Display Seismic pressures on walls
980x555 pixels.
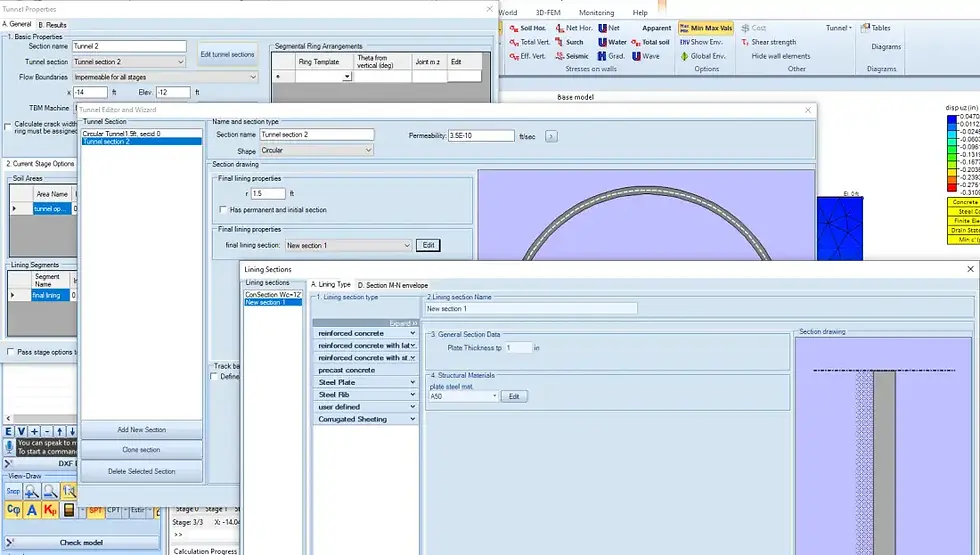[x=571, y=56]
